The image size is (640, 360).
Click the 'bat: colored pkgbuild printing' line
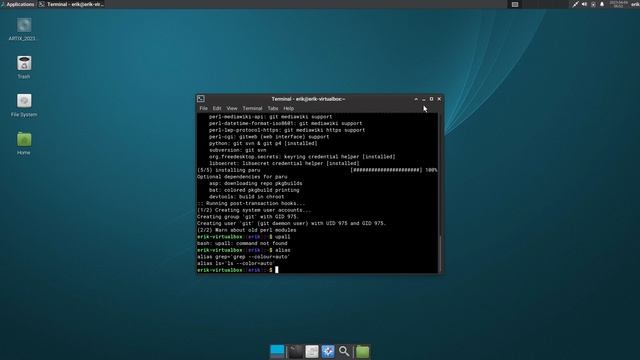[254, 190]
